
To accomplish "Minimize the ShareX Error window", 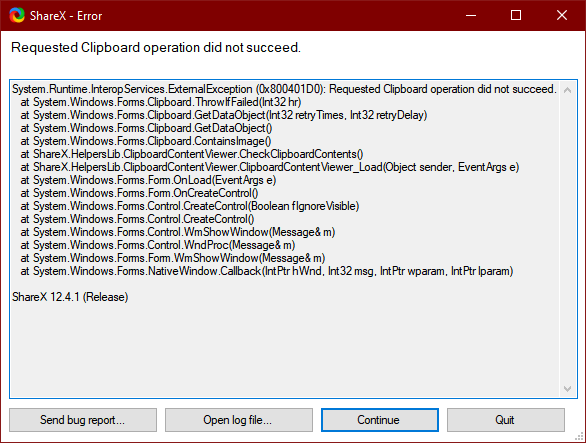I will point(471,15).
